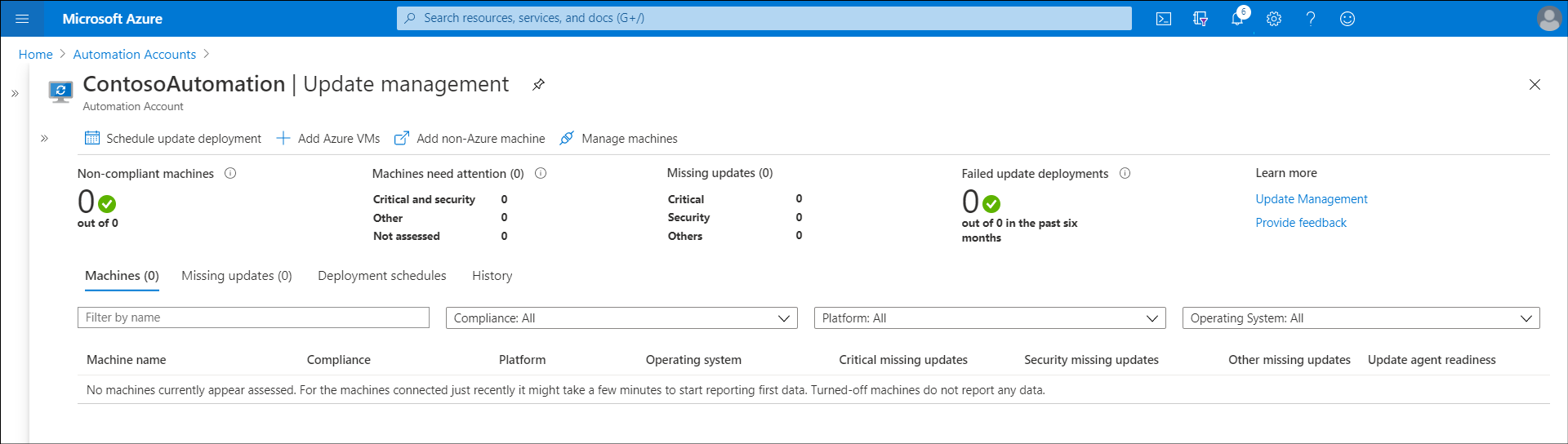Viewport: 1568px width, 444px height.
Task: Click the non-compliant green check icon
Action: (x=107, y=203)
